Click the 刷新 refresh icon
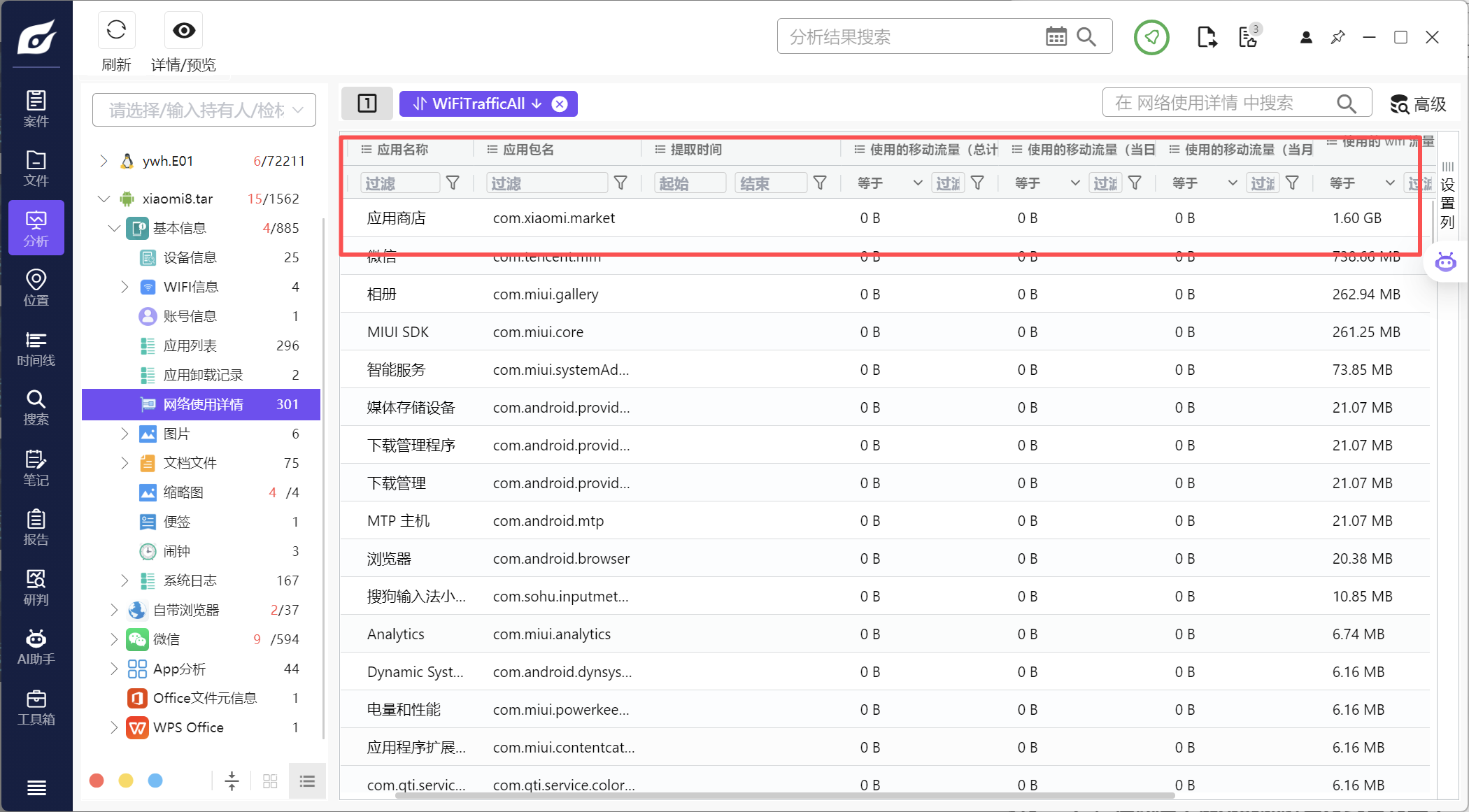This screenshot has height=812, width=1469. coord(116,30)
